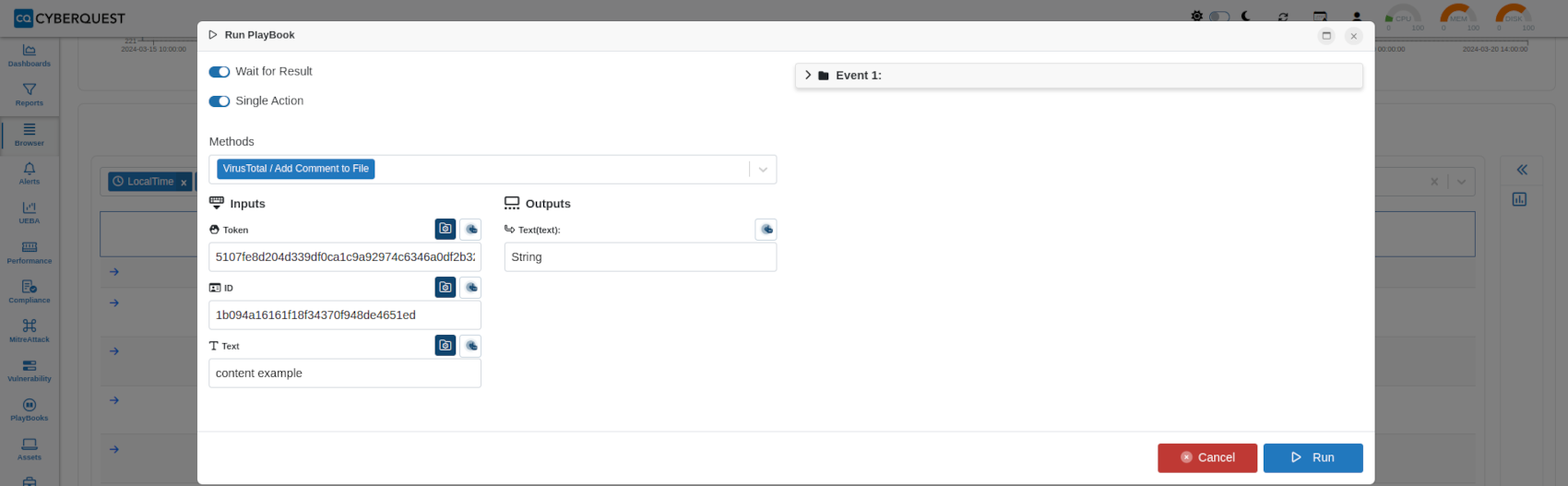
Task: Click camera icon beside Text input label
Action: point(445,345)
